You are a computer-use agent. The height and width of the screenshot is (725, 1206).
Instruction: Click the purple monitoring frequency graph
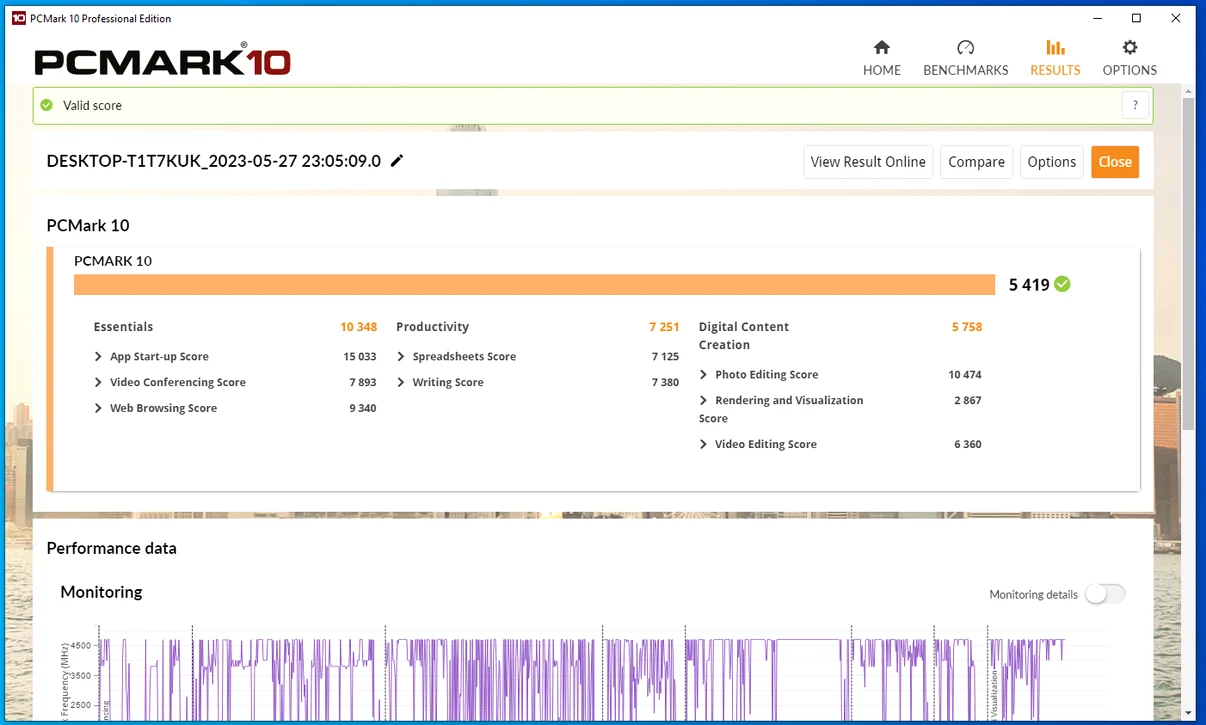(580, 678)
